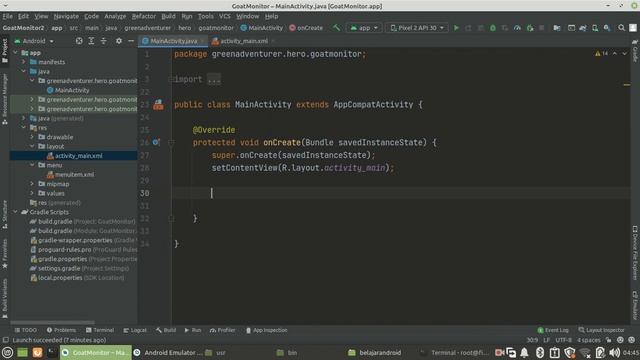The width and height of the screenshot is (640, 360).
Task: Collapse the java folder
Action: [x=24, y=71]
